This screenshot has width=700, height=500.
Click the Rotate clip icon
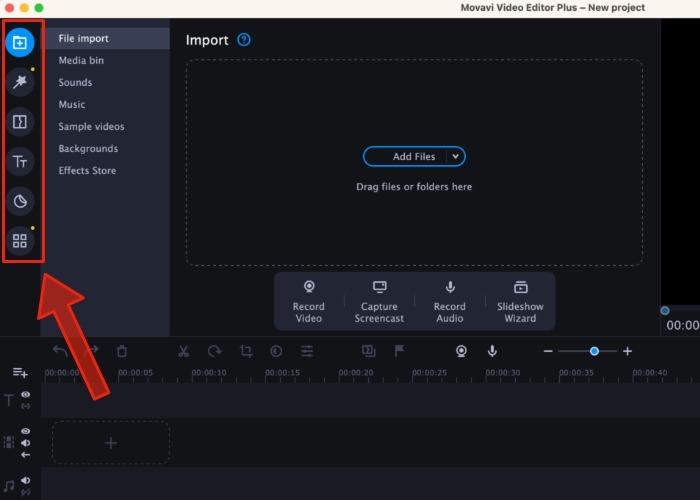215,351
